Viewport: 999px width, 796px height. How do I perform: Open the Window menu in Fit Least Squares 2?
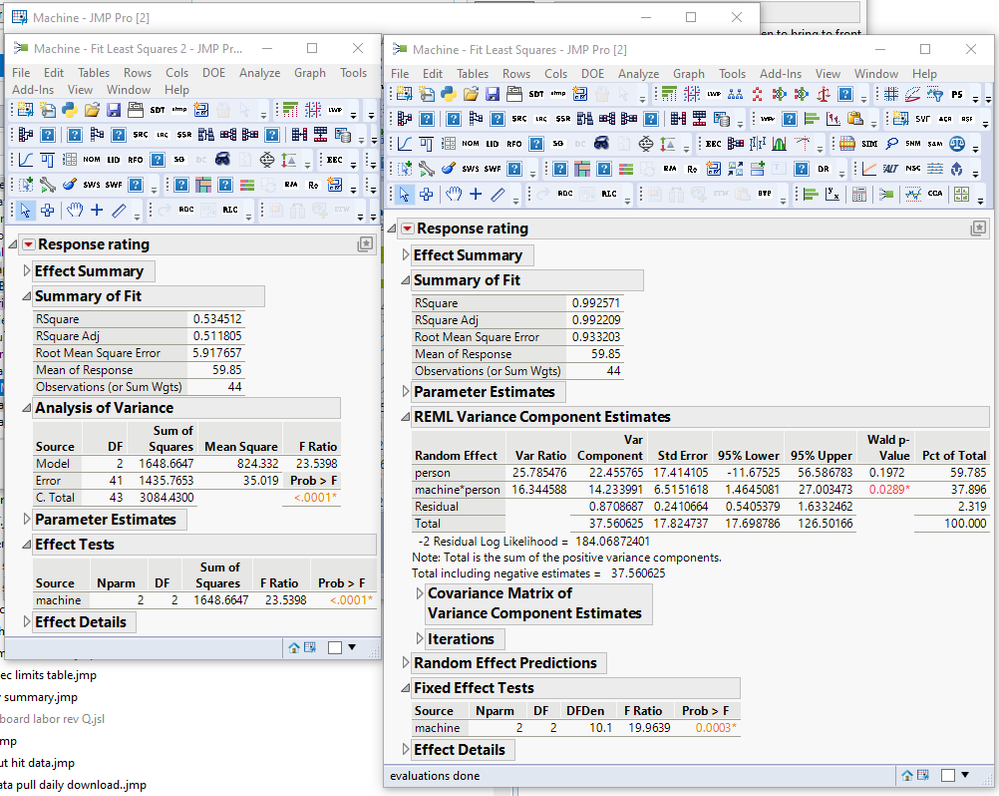(128, 90)
